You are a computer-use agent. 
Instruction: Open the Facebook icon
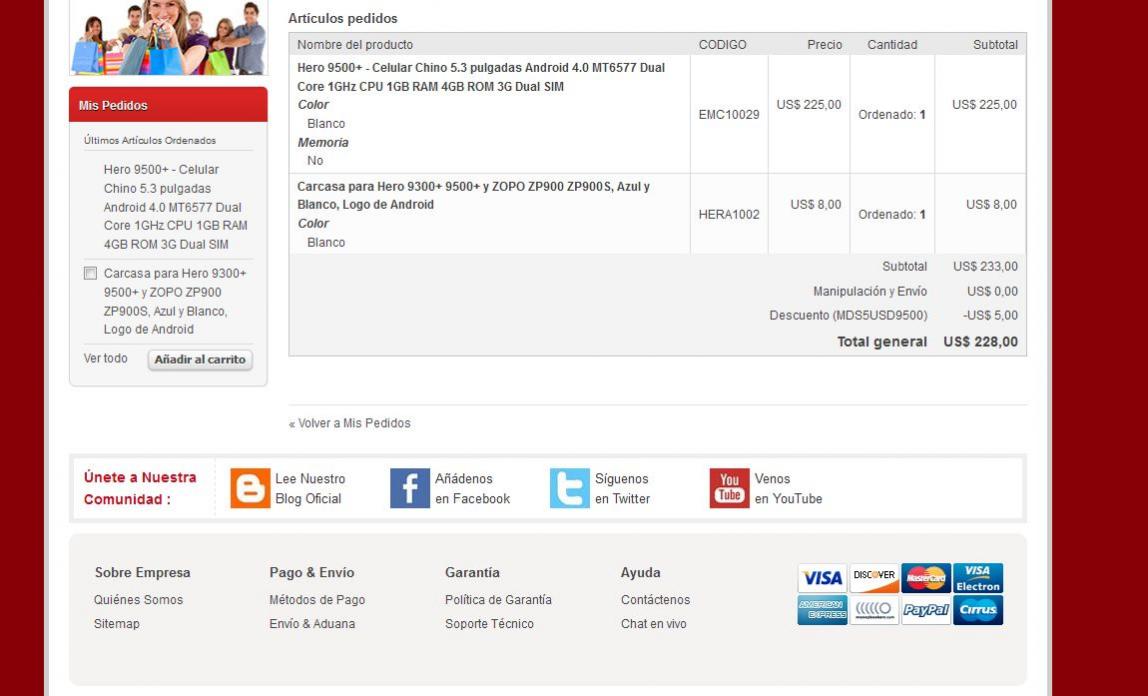(410, 488)
